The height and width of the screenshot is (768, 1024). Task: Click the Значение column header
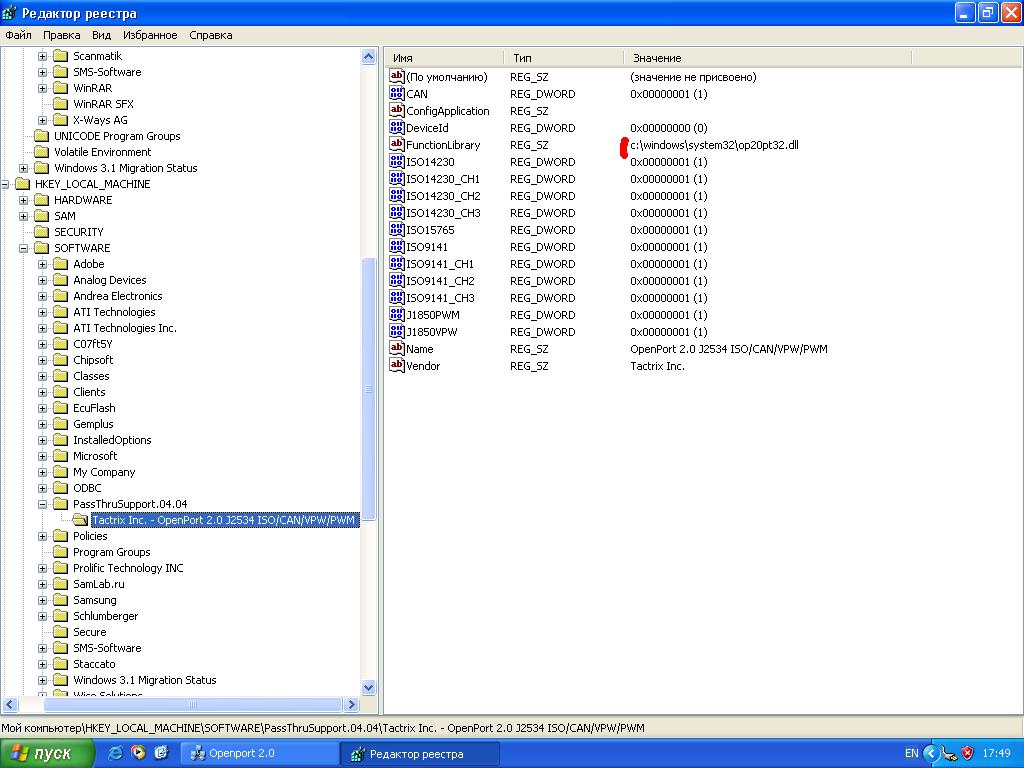[767, 58]
